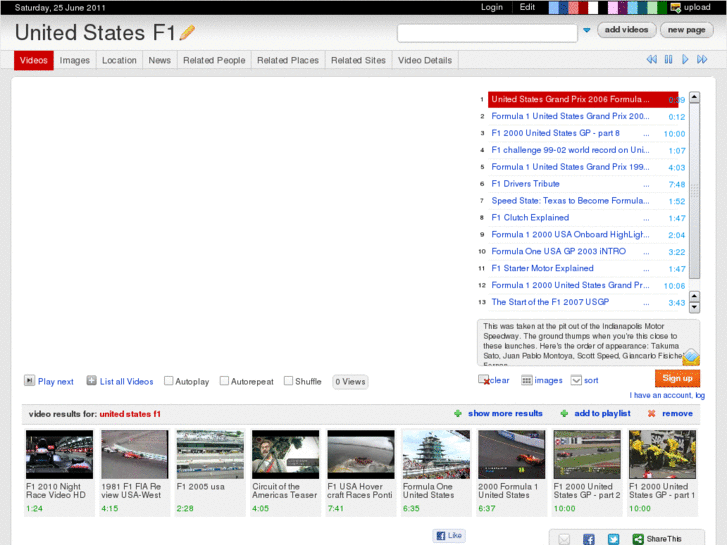The image size is (727, 545).
Task: Click the green plus beside show more results
Action: click(x=458, y=413)
